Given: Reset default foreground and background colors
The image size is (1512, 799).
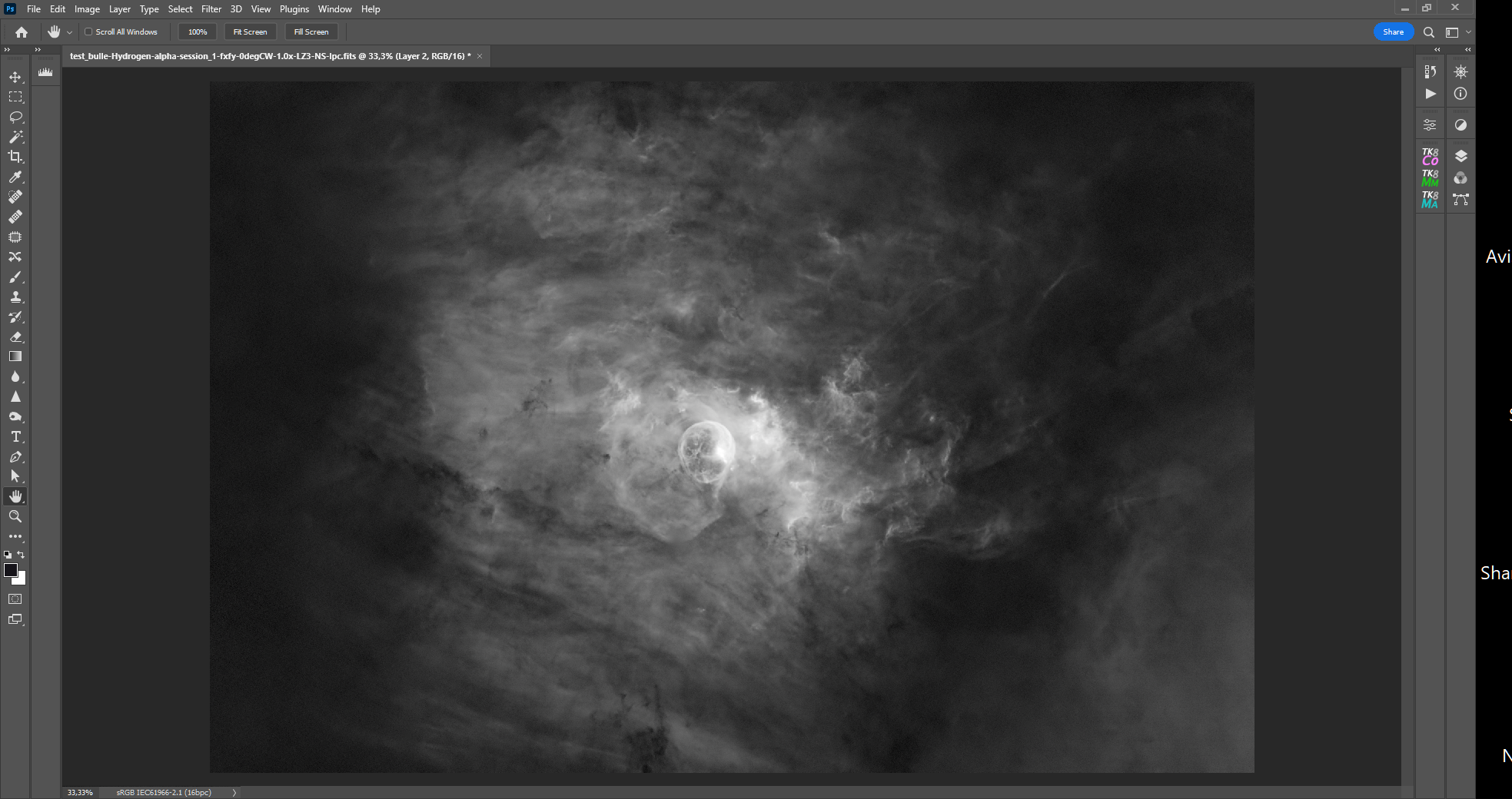Looking at the screenshot, I should (8, 555).
